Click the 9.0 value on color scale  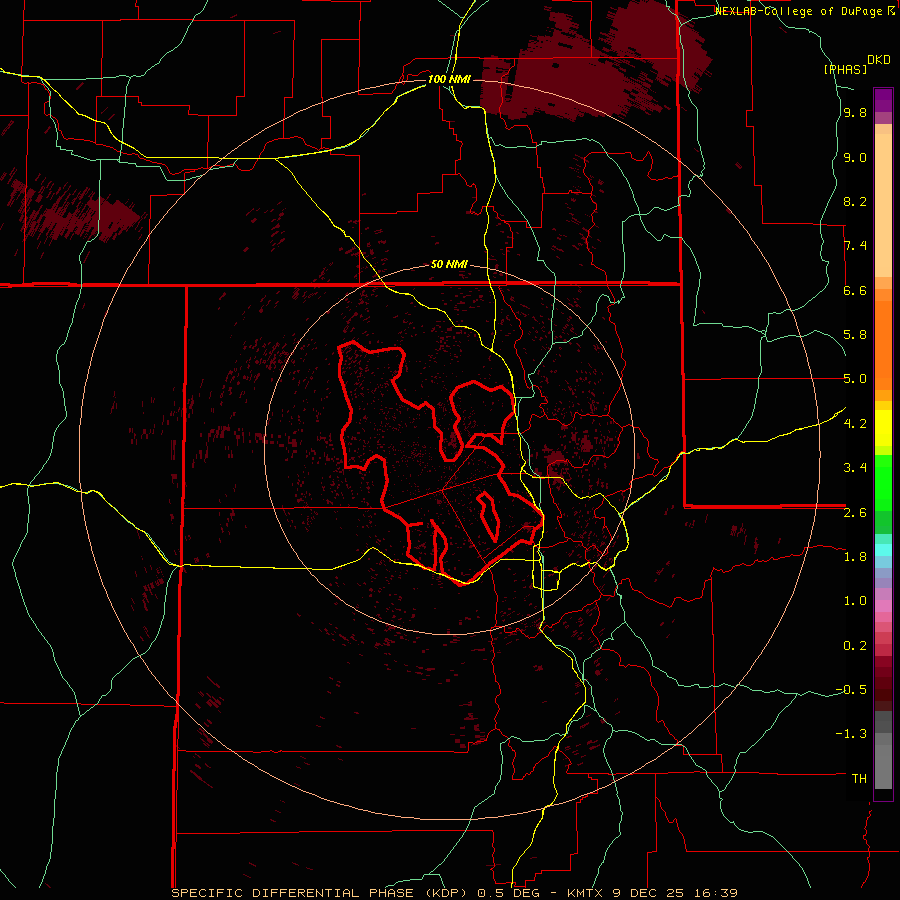(855, 158)
